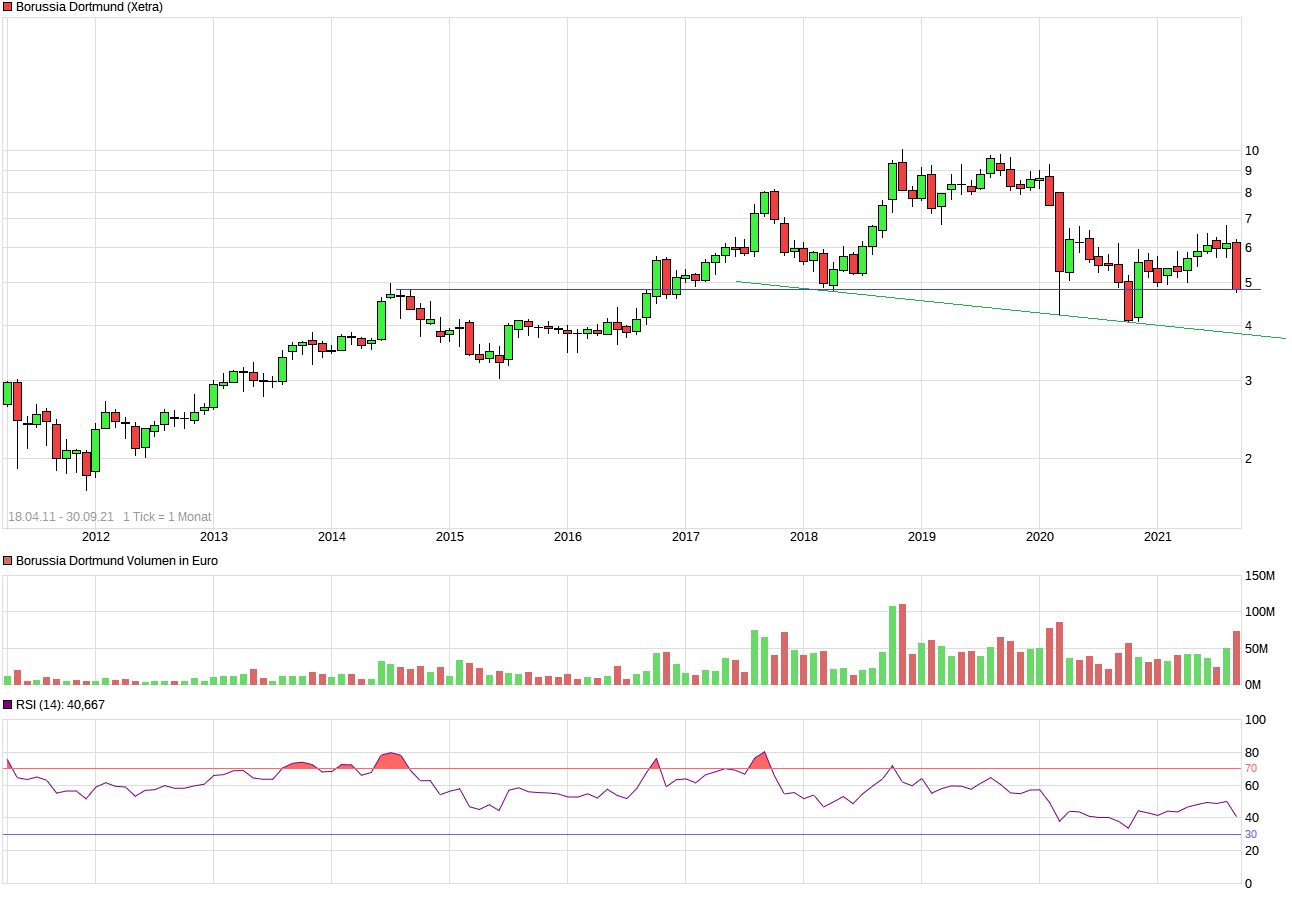1292x897 pixels.
Task: Click the Volumen in Euro legend square
Action: (8, 561)
